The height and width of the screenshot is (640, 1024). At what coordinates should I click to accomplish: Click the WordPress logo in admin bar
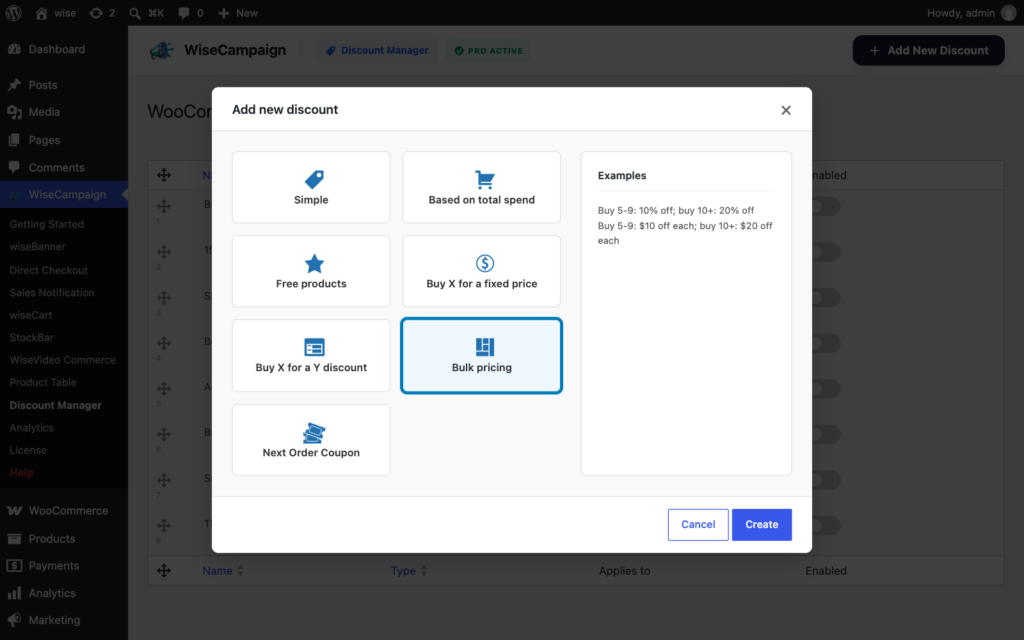pyautogui.click(x=14, y=13)
